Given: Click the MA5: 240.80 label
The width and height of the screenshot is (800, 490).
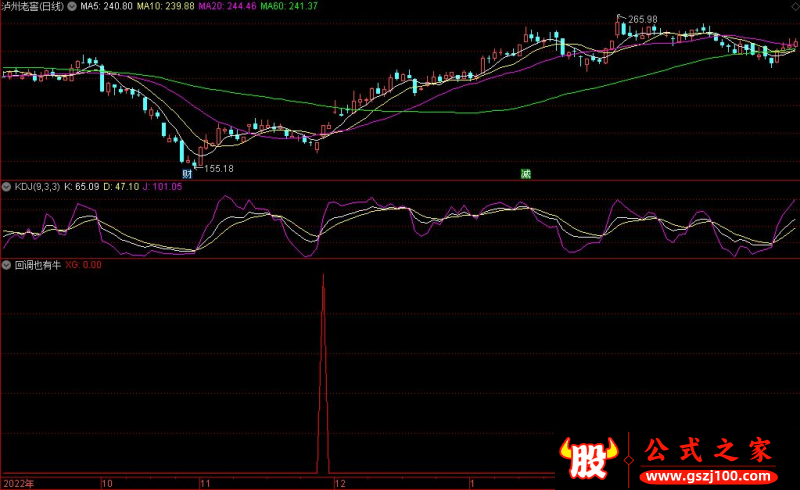Looking at the screenshot, I should coord(105,6).
